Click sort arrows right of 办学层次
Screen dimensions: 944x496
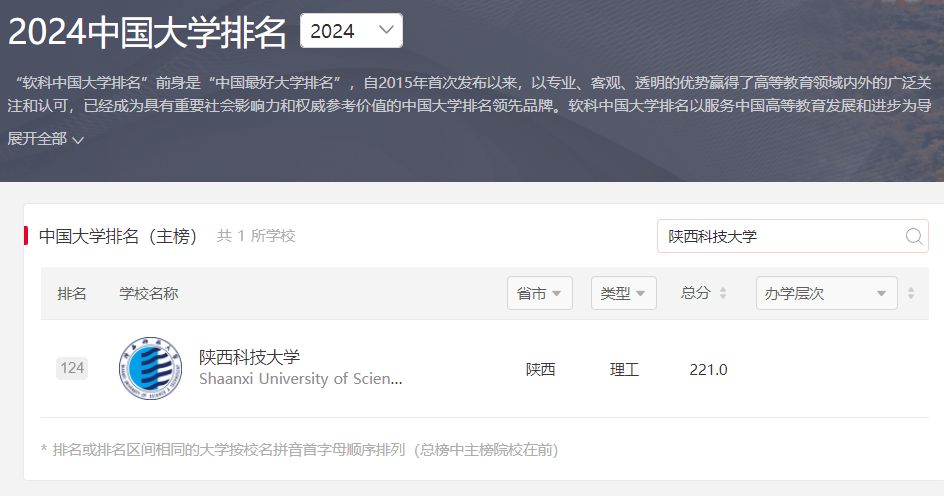[911, 293]
